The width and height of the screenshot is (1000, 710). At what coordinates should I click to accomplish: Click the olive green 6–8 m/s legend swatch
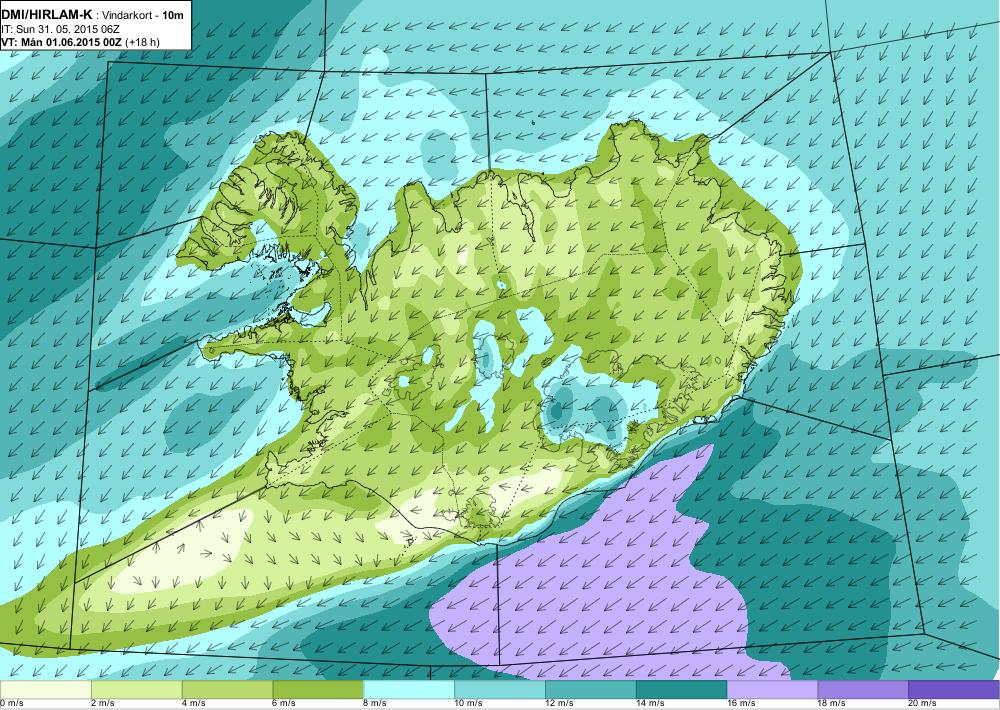[x=318, y=690]
